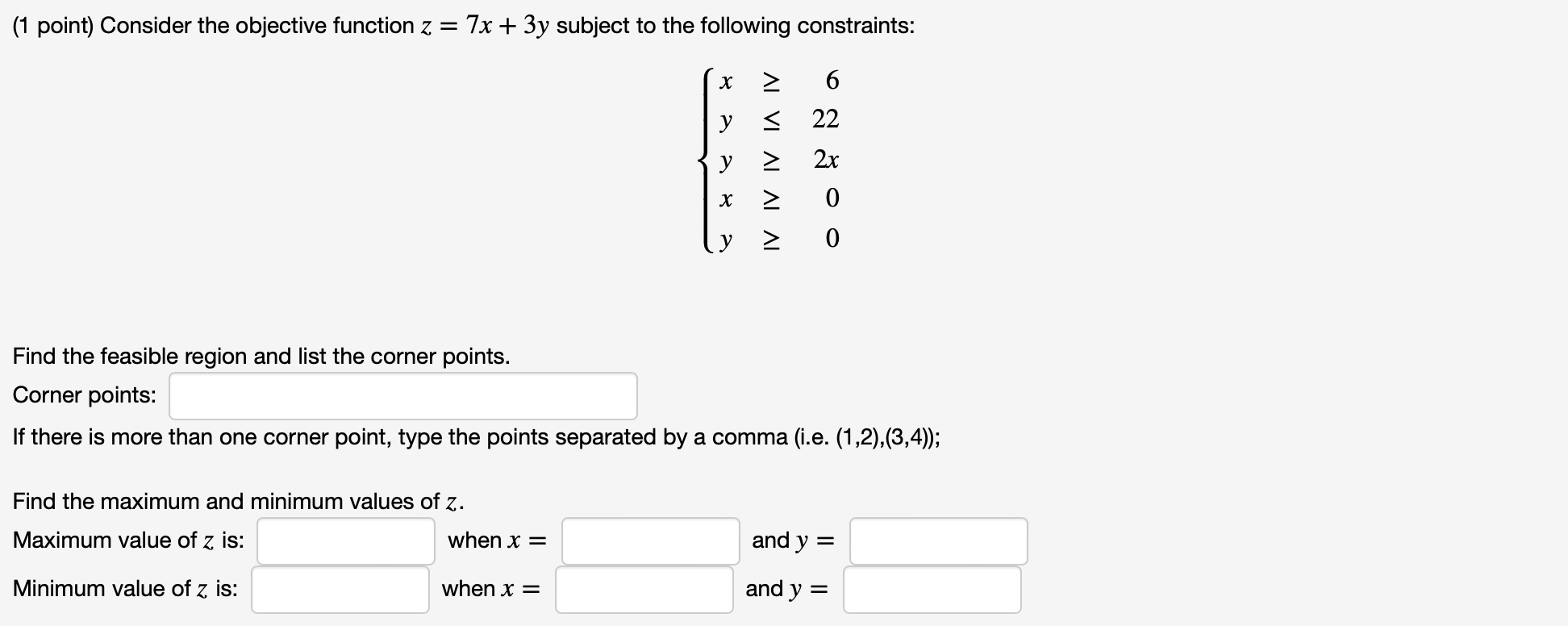This screenshot has width=1568, height=626.
Task: Click the Corner points label
Action: point(83,395)
